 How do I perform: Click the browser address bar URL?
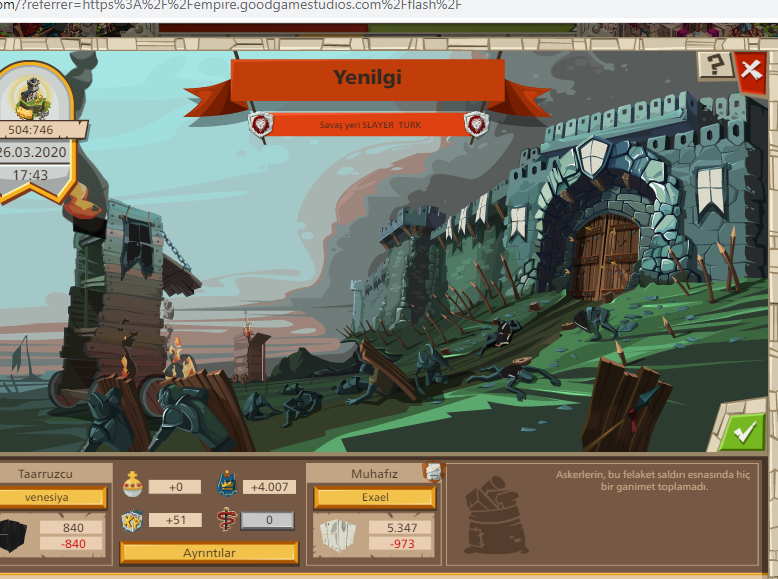point(231,5)
